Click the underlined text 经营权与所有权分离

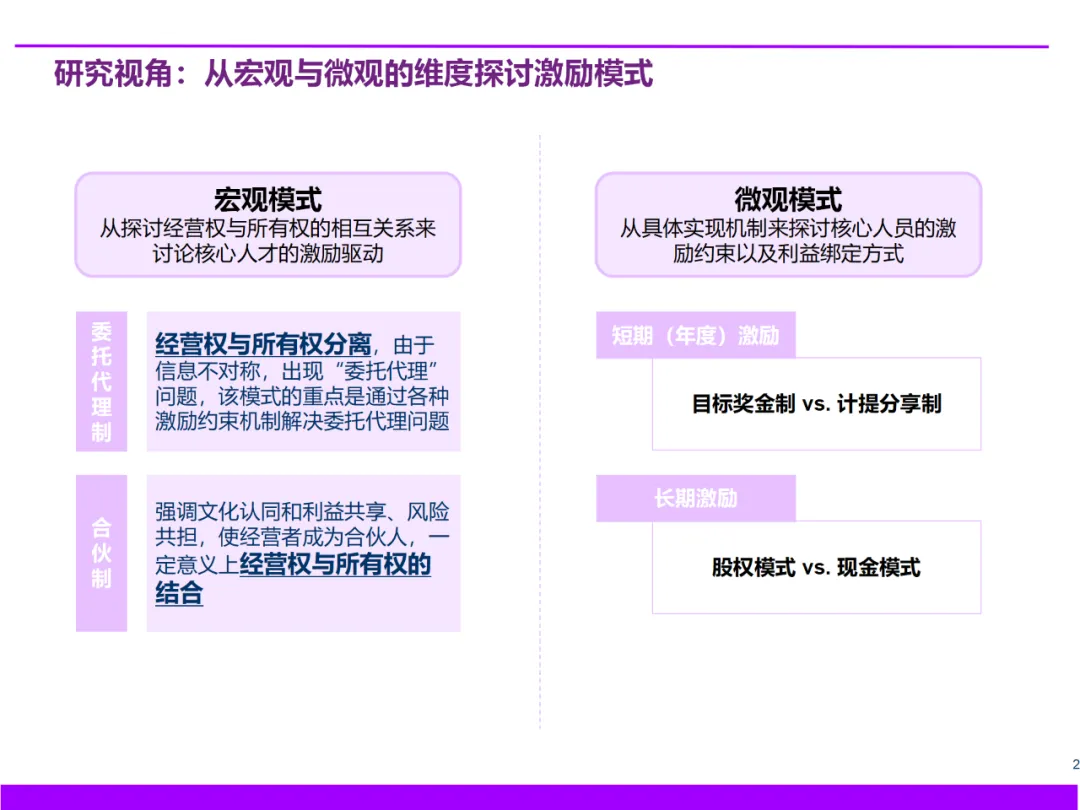[263, 344]
